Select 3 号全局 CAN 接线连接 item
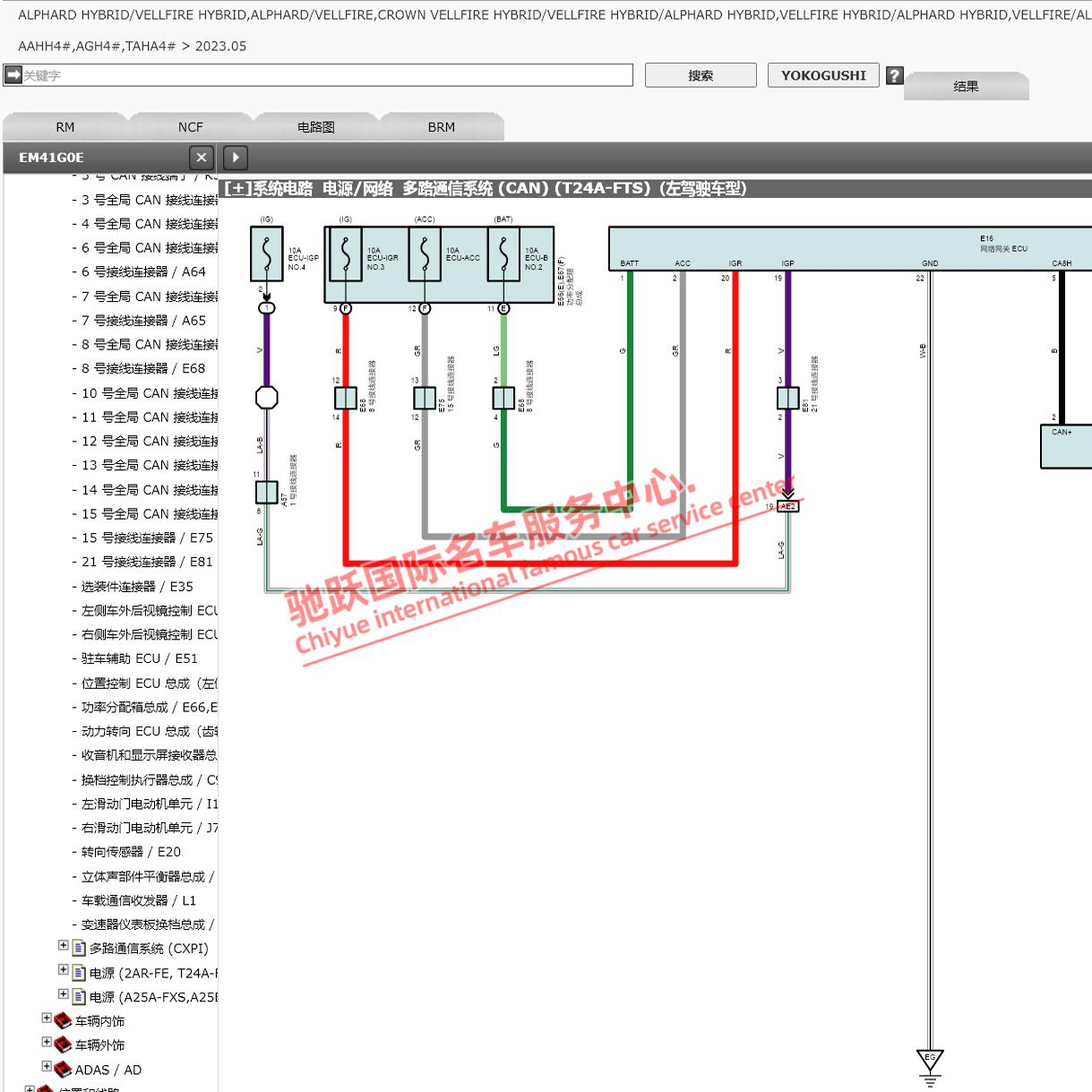 (x=150, y=200)
